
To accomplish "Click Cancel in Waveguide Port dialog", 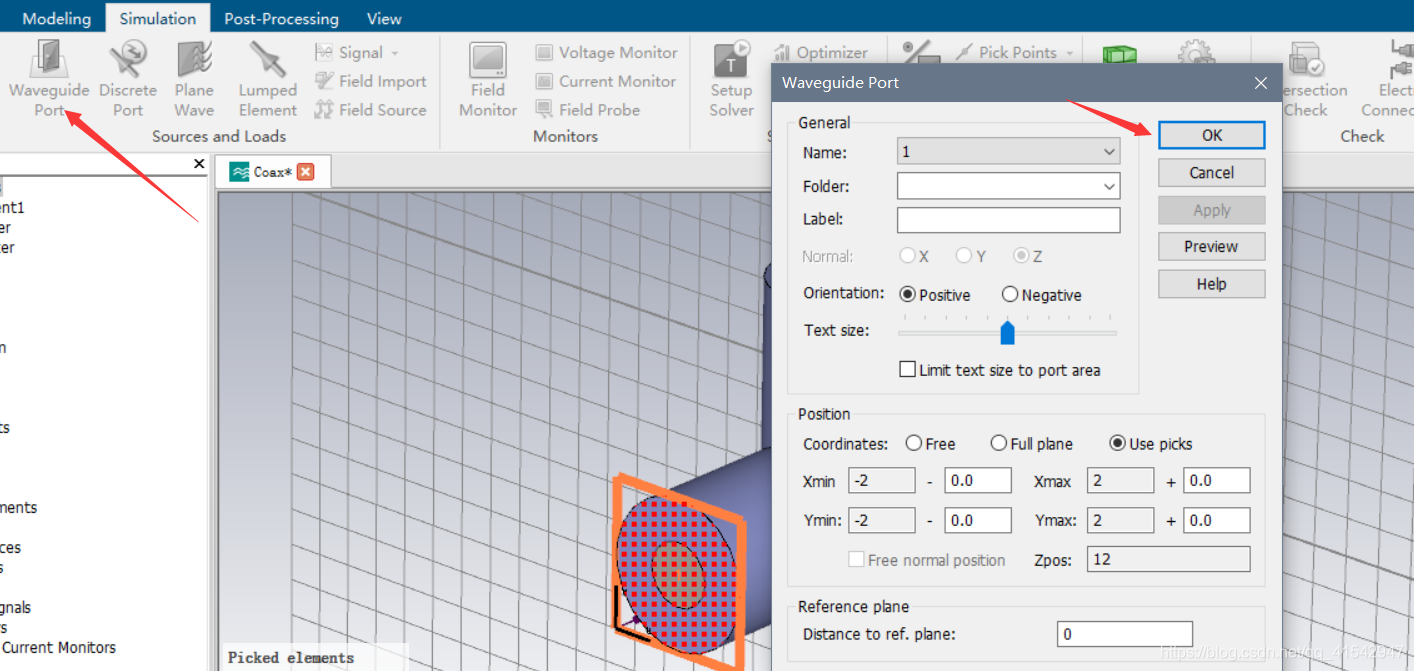I will [1211, 173].
